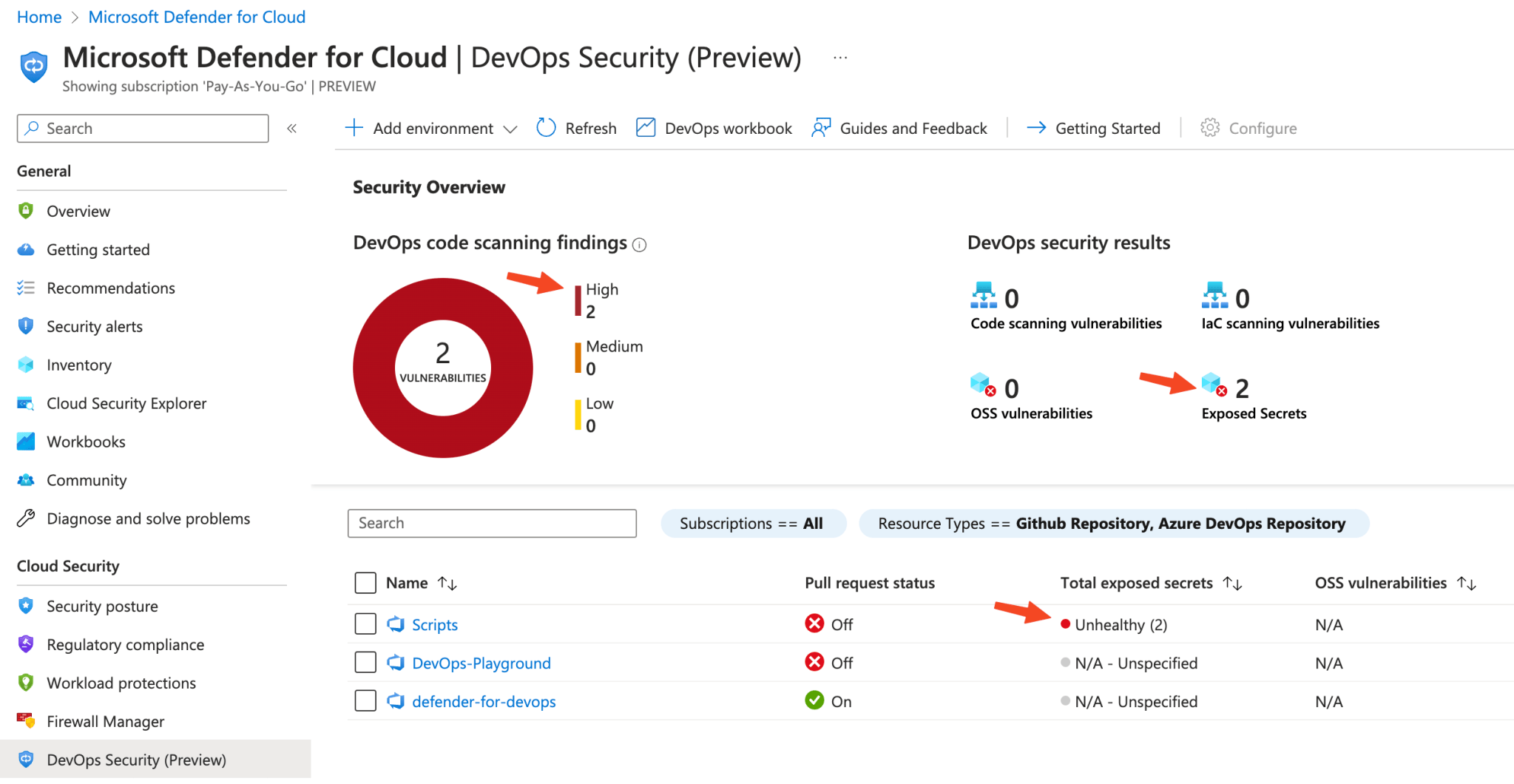Click Refresh to reload security data
This screenshot has width=1514, height=784.
pyautogui.click(x=576, y=127)
